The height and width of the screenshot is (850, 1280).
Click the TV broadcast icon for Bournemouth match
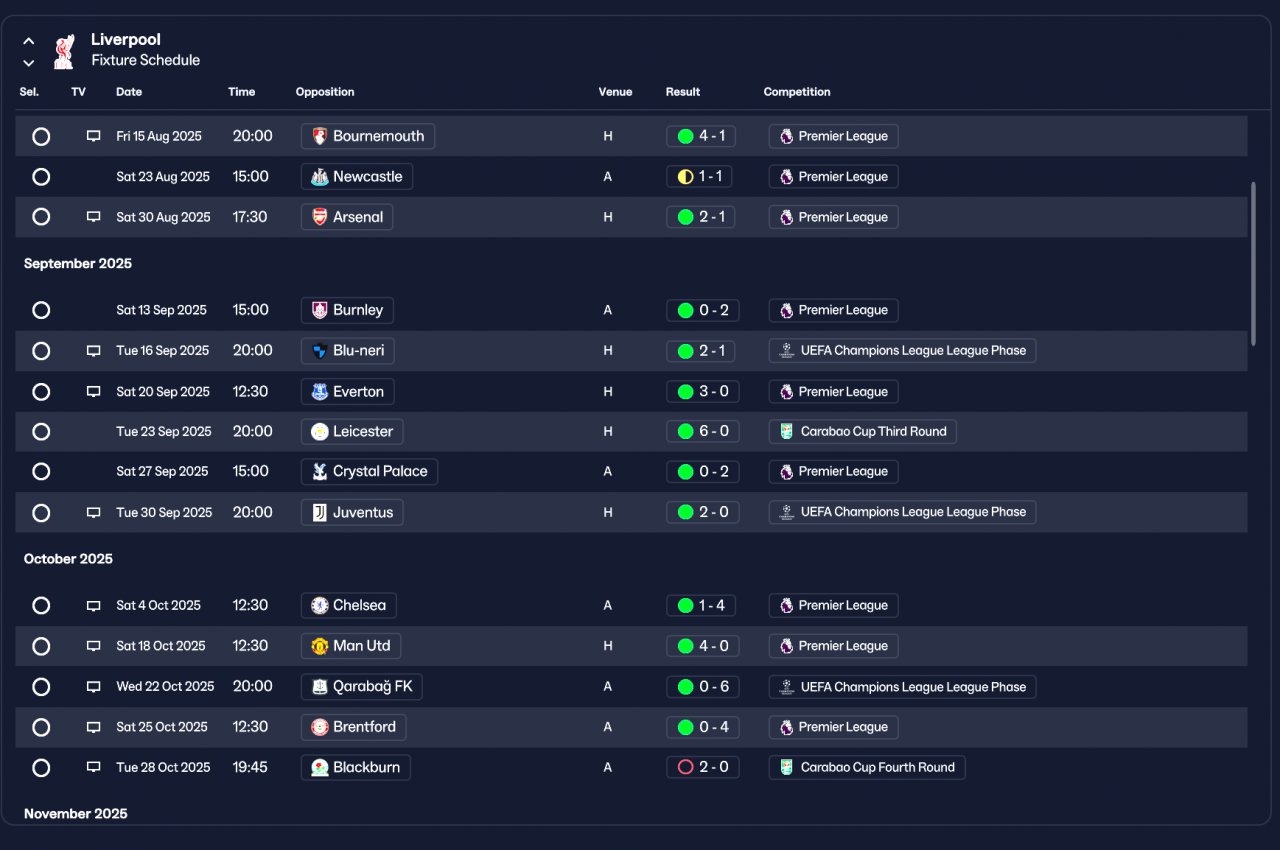pyautogui.click(x=94, y=136)
